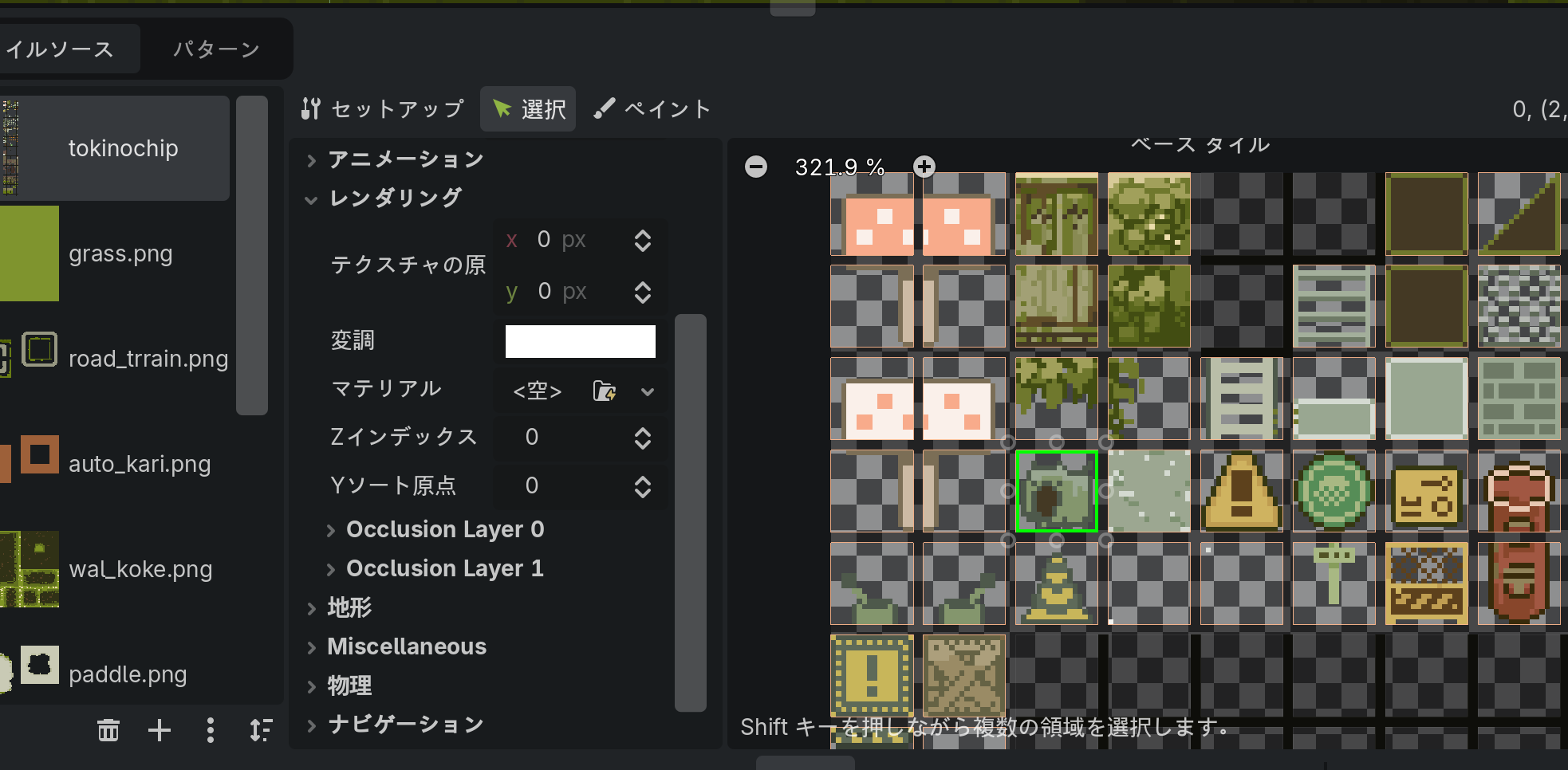Click the plus icon to add tile source
Viewport: 1568px width, 770px height.
pos(160,729)
